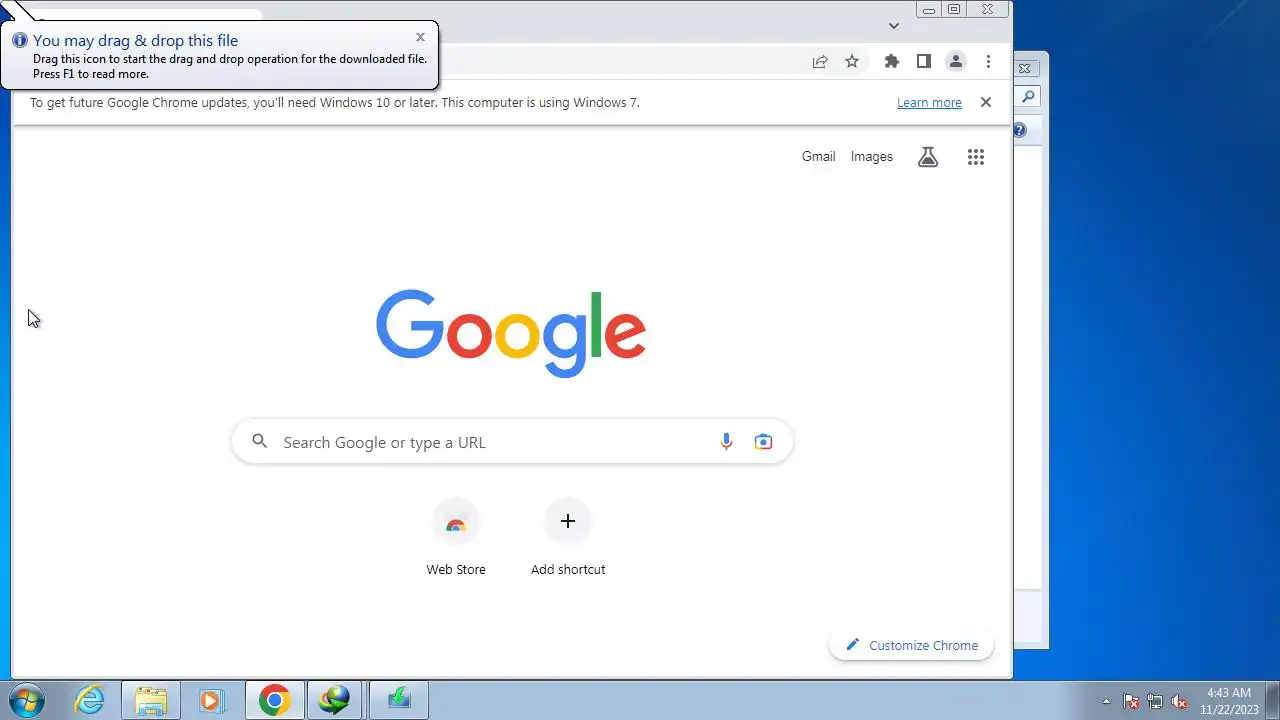The image size is (1280, 720).
Task: Open the muted volume tray icon
Action: [1179, 701]
